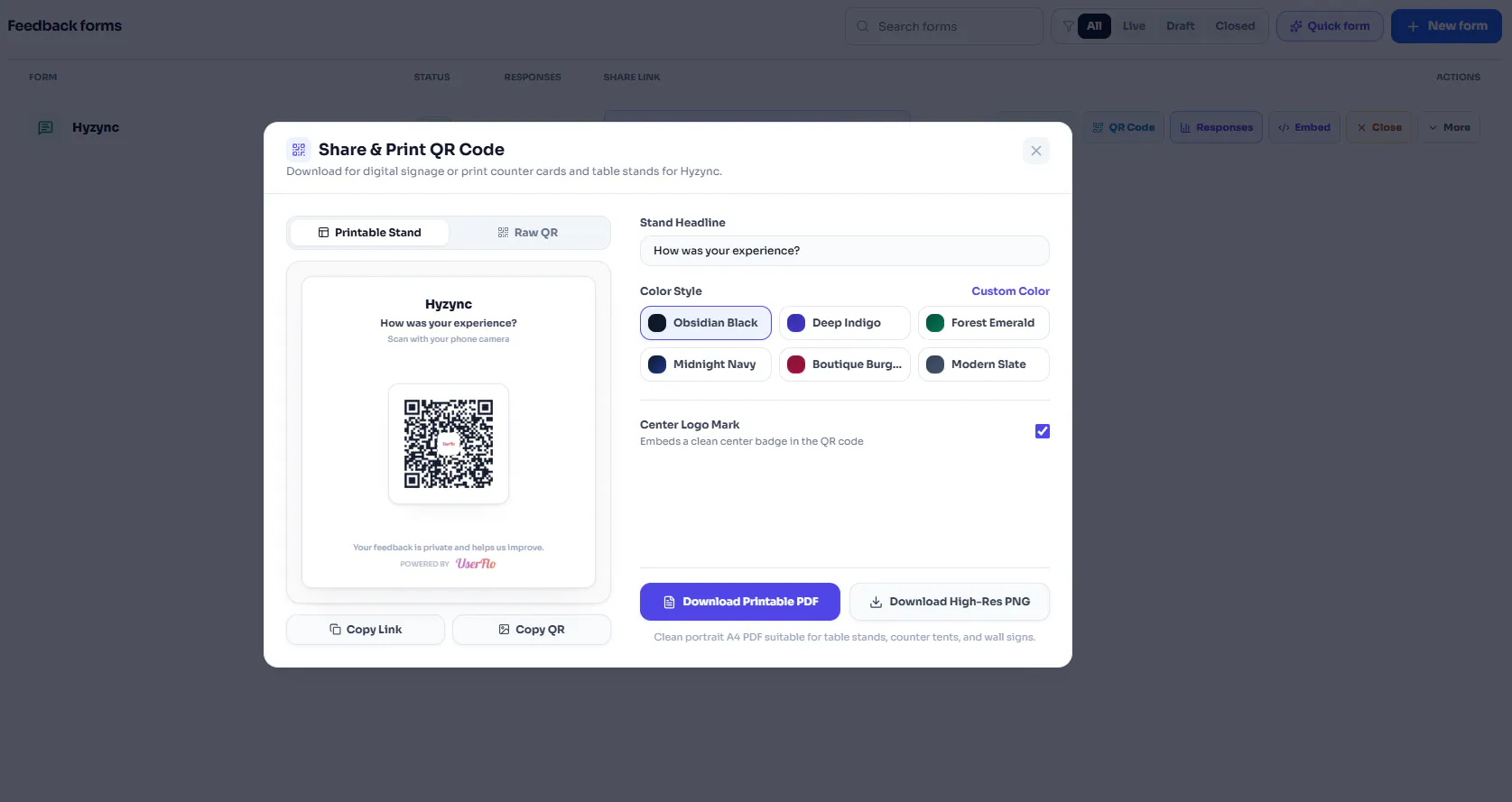Edit the Stand Headline text field
Viewport: 1512px width, 802px height.
click(x=844, y=251)
